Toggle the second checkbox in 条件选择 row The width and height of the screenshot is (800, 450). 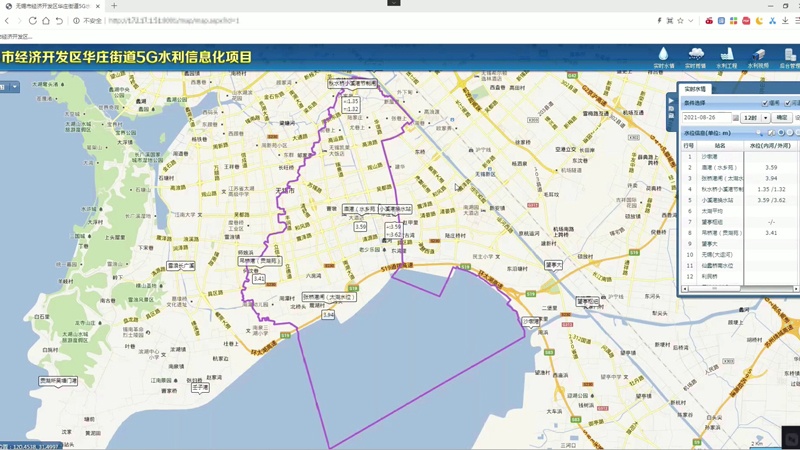[789, 103]
